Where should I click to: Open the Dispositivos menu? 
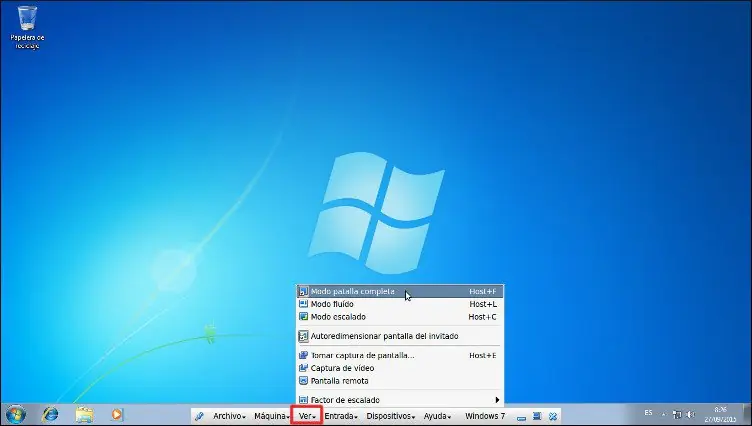coord(390,416)
